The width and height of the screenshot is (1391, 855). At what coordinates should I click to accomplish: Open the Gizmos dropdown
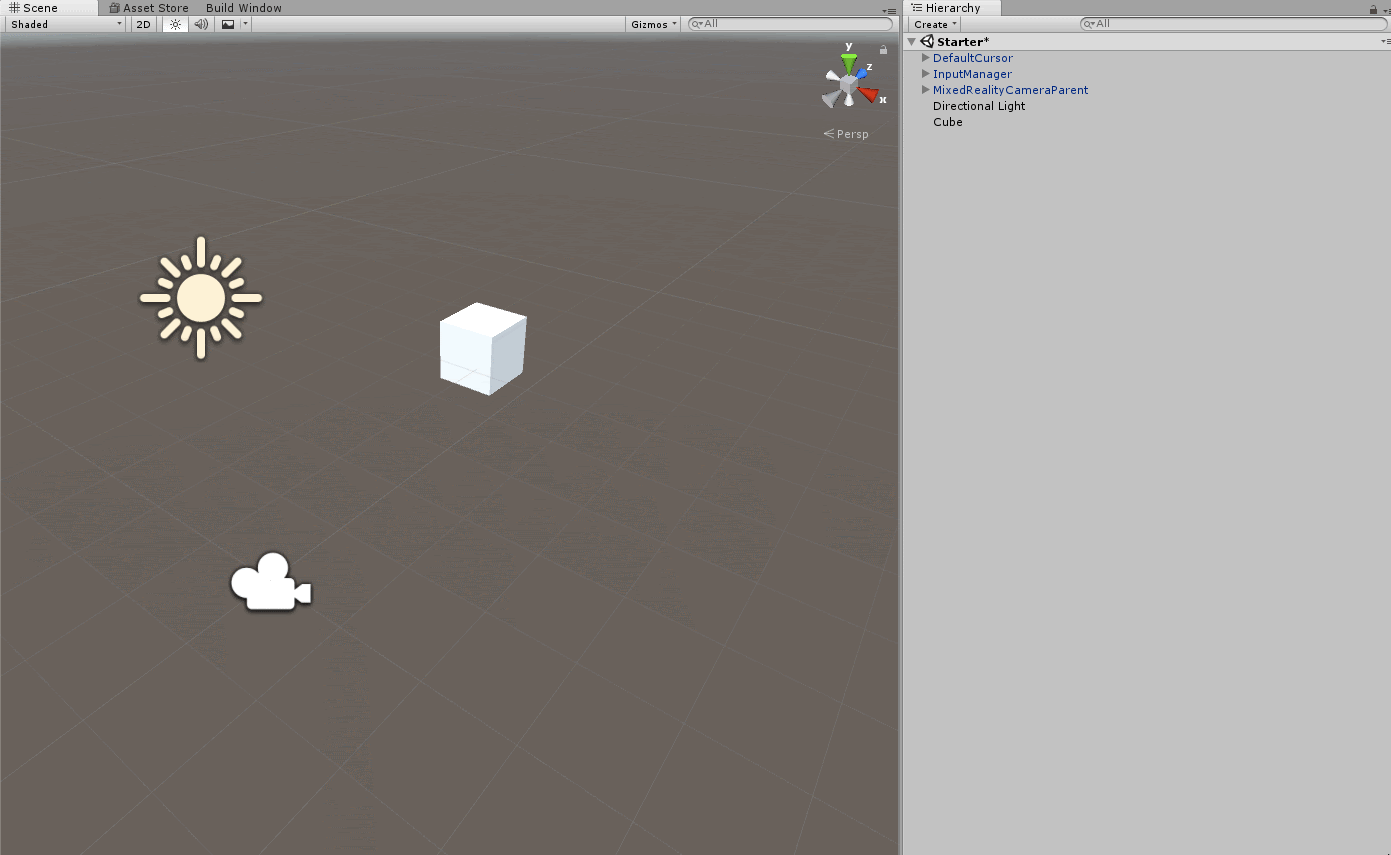[x=654, y=24]
